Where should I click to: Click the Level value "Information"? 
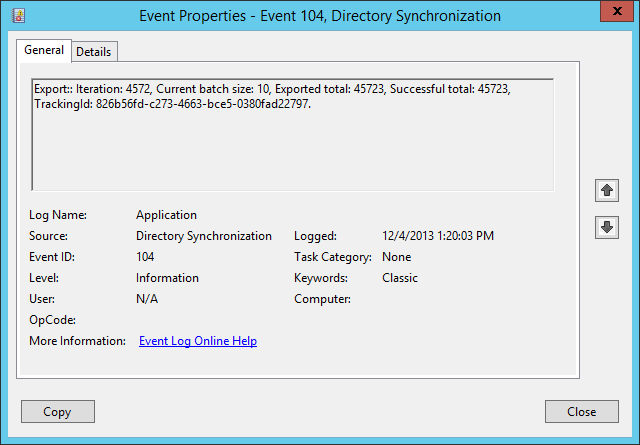167,278
